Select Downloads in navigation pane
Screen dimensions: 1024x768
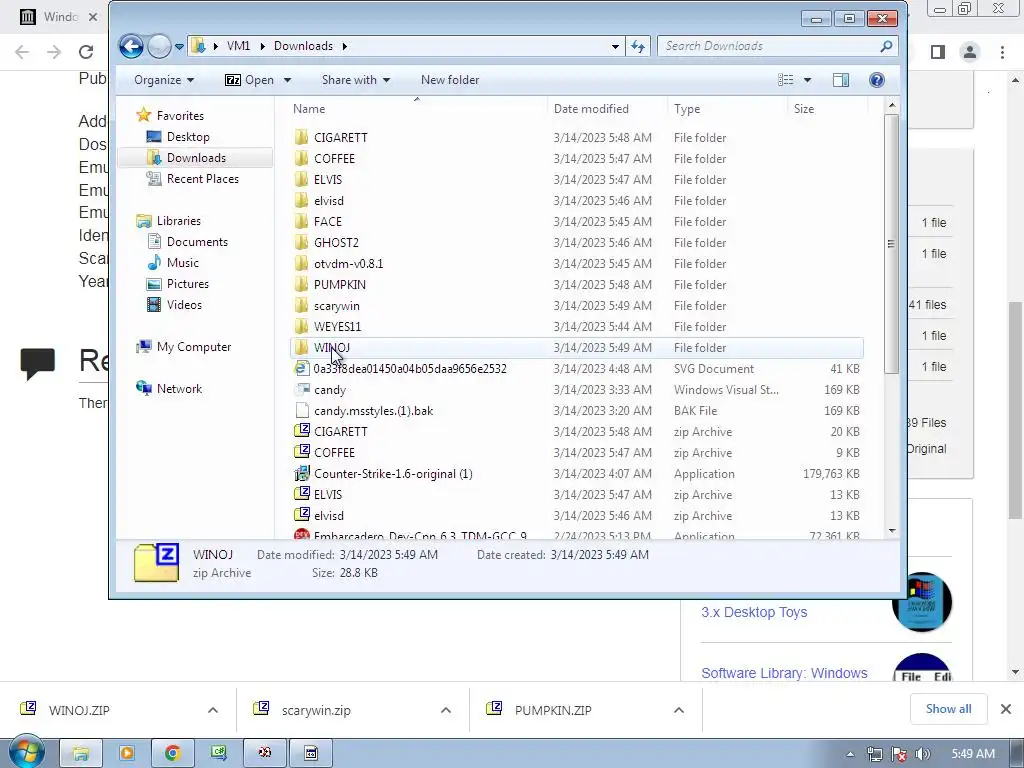point(196,157)
